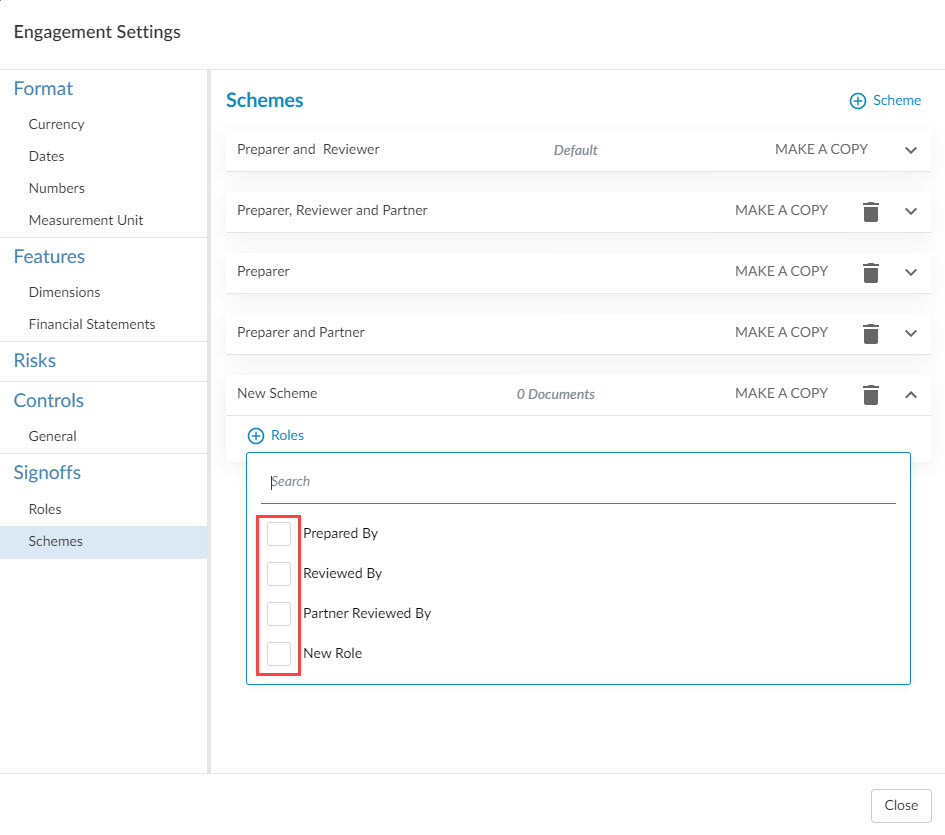Screen dimensions: 945x835
Task: Expand the Preparer, Reviewer and Partner chevron
Action: (x=911, y=212)
